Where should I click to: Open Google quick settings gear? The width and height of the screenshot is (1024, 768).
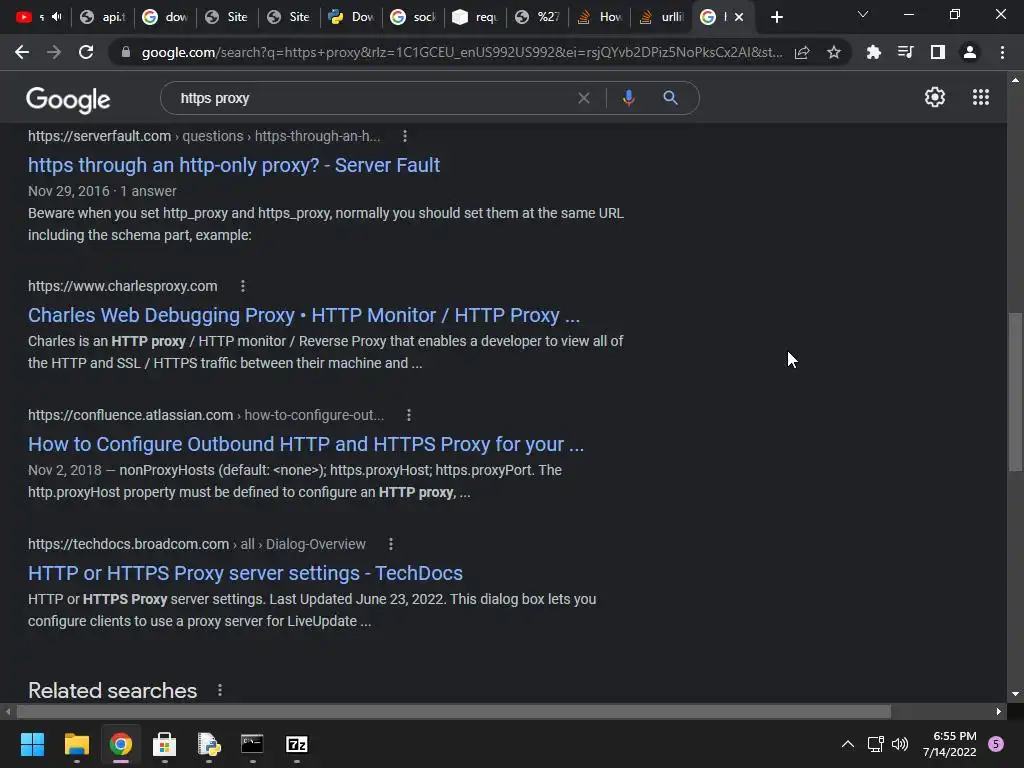(x=935, y=97)
